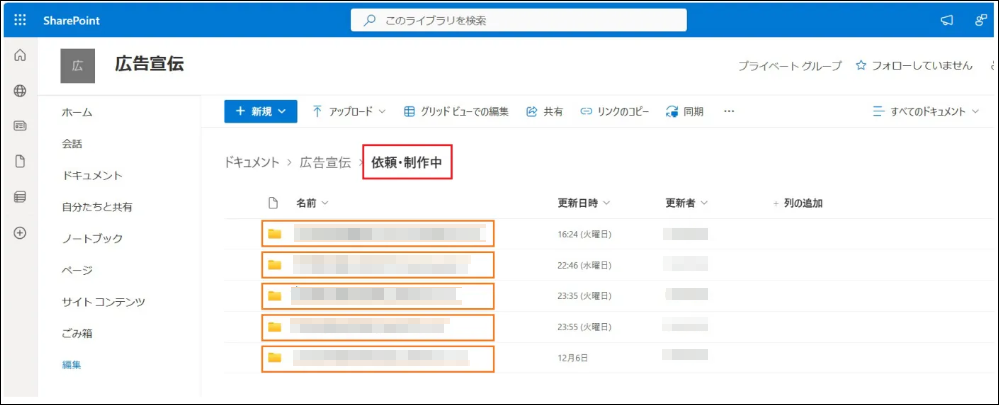The height and width of the screenshot is (405, 999).
Task: Open the more commands ellipsis
Action: point(729,111)
